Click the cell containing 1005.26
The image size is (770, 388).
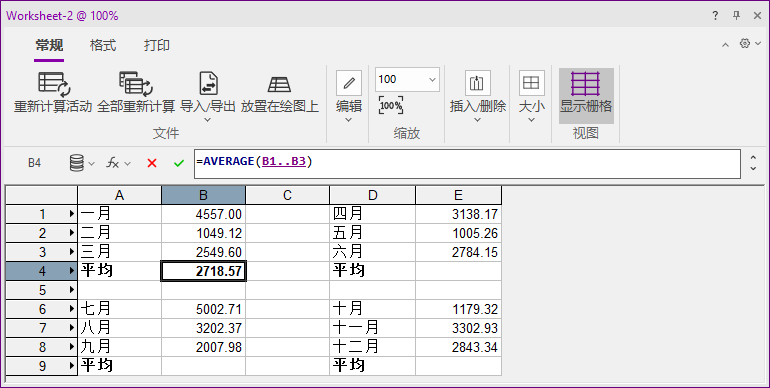458,233
